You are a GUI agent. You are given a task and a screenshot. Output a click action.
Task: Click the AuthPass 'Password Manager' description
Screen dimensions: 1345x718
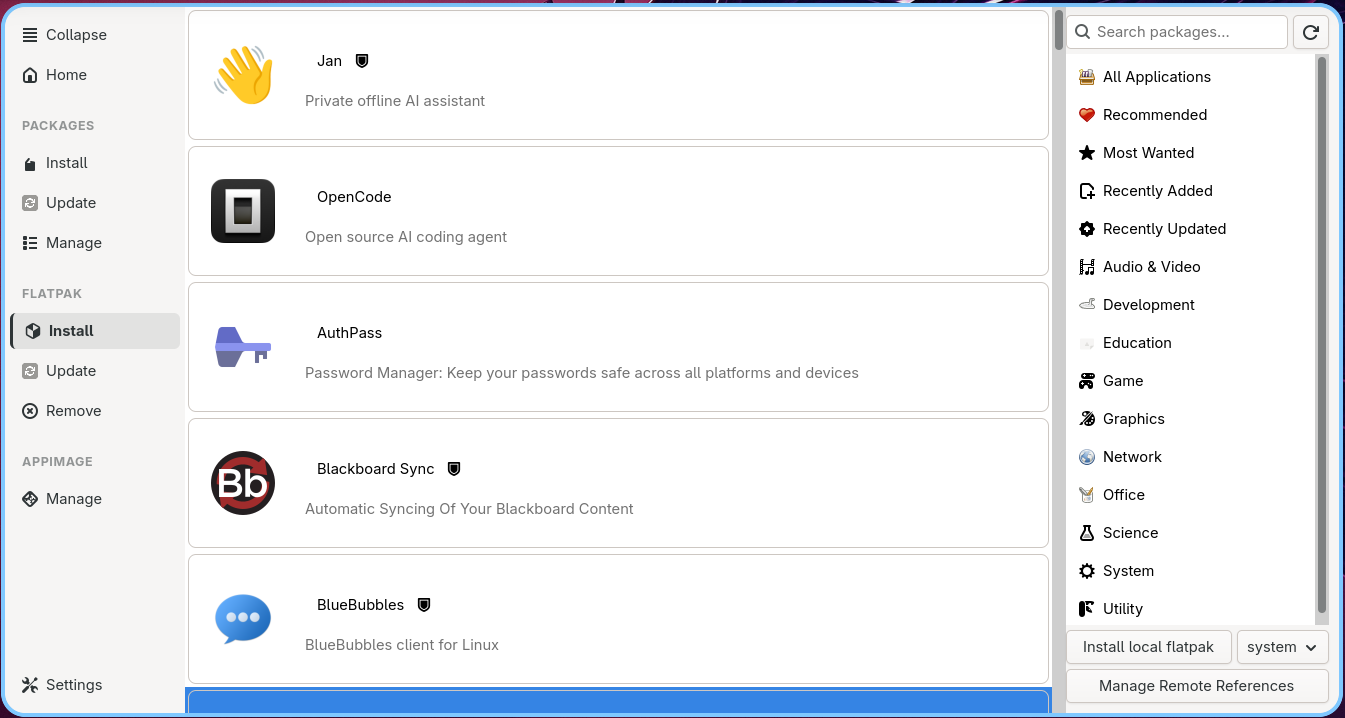pos(582,373)
